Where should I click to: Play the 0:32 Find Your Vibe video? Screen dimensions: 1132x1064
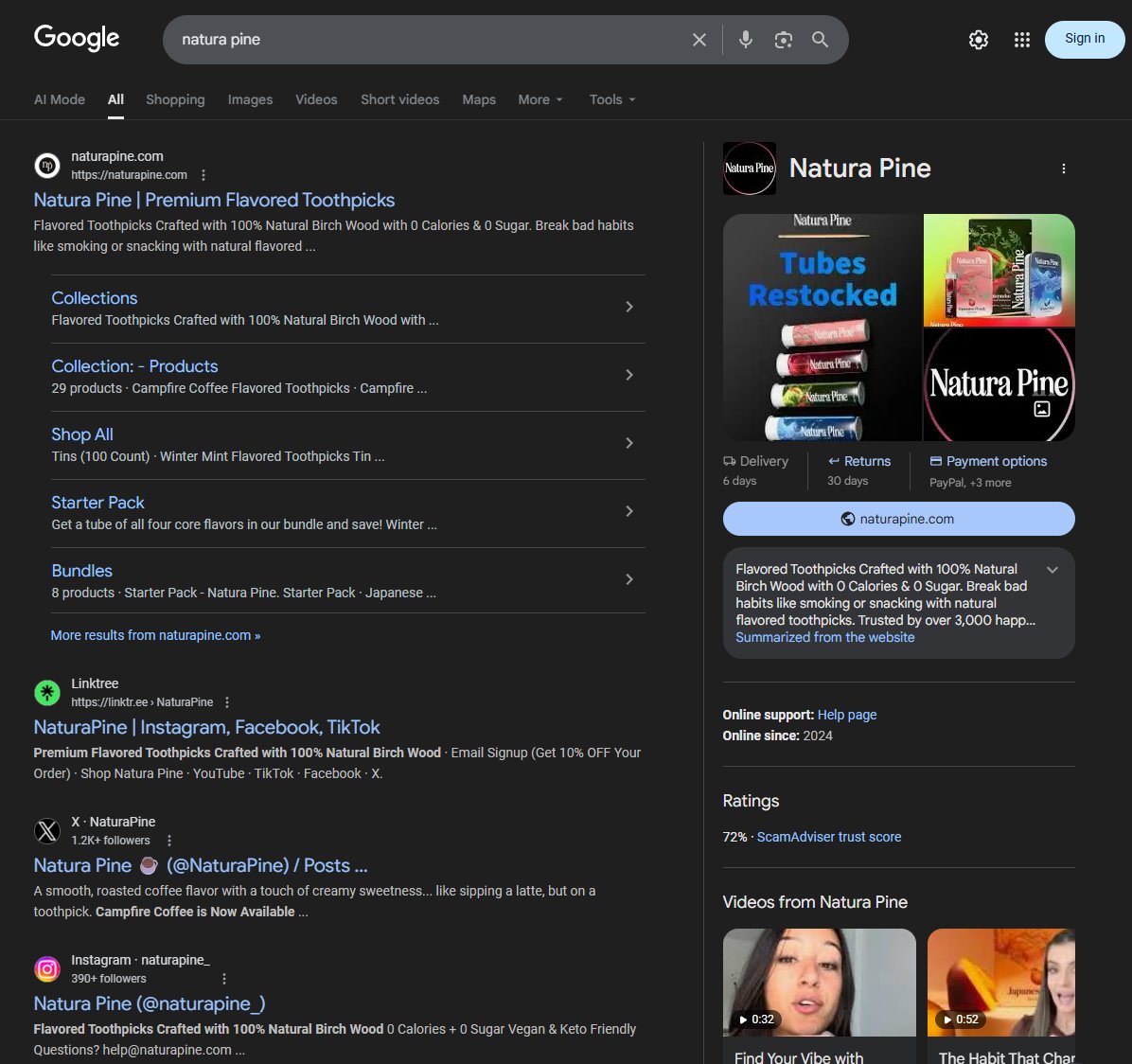click(x=820, y=983)
